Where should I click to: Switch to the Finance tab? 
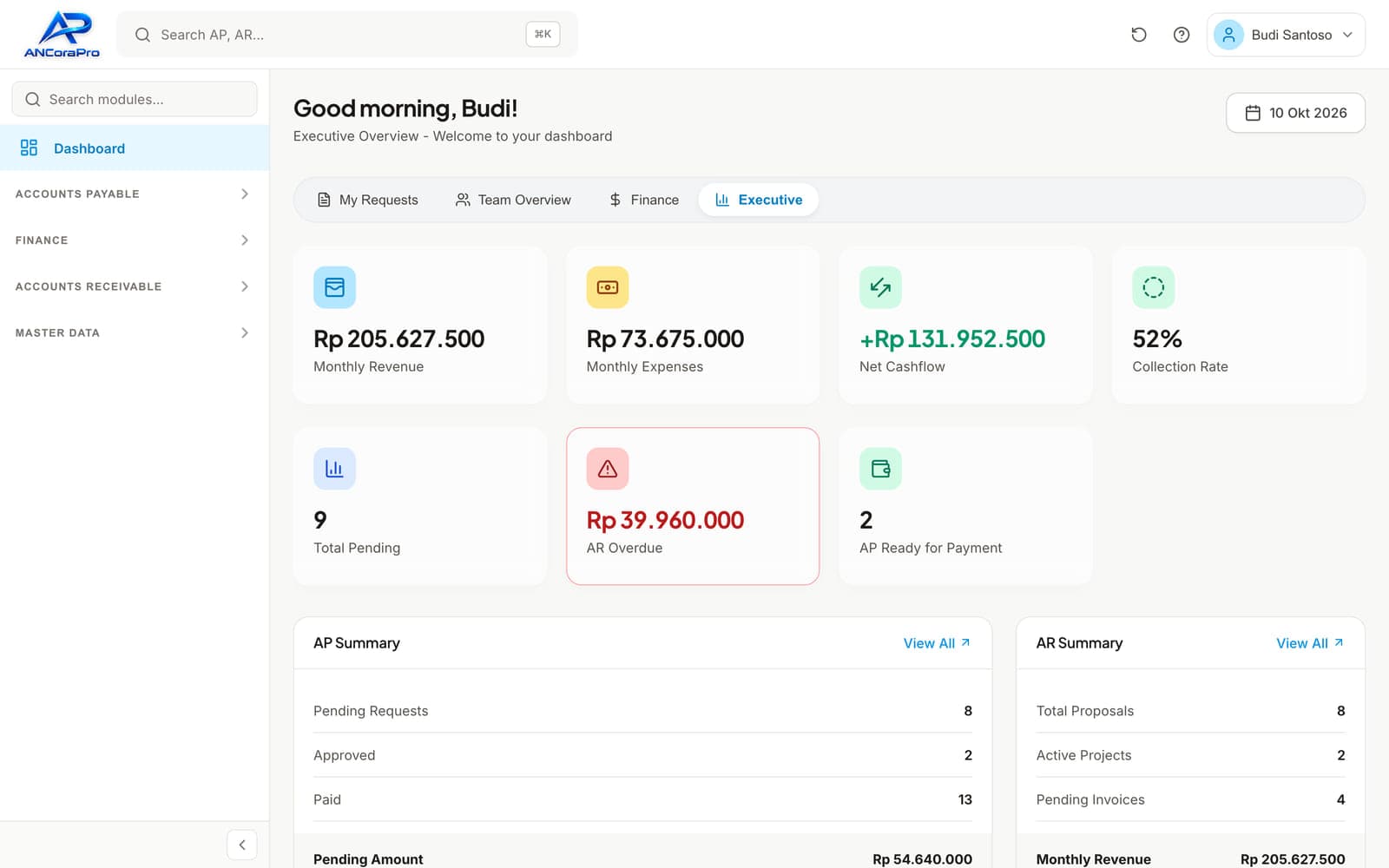[643, 200]
